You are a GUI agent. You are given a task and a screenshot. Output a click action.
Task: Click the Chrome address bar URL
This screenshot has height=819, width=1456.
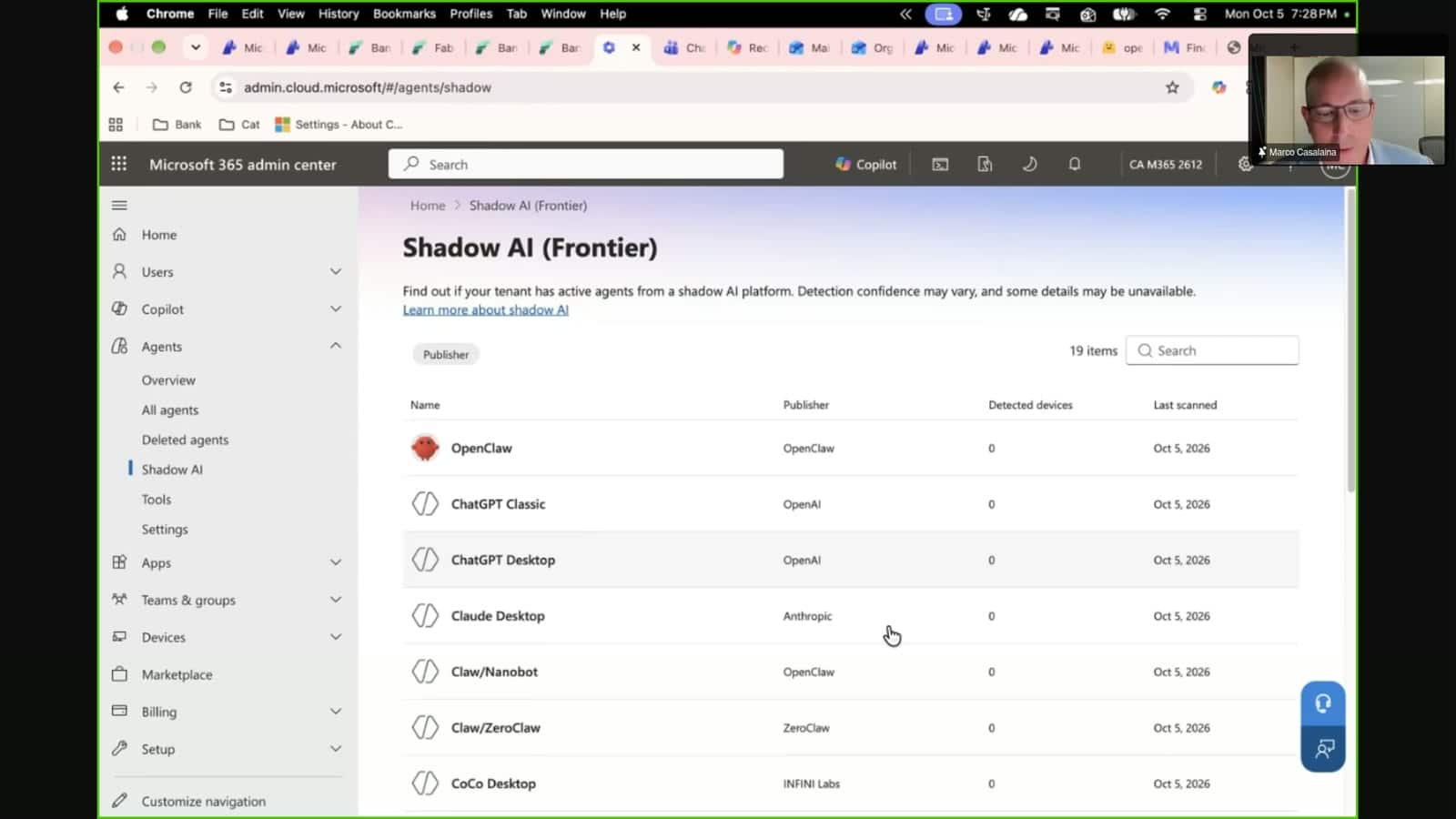click(368, 87)
